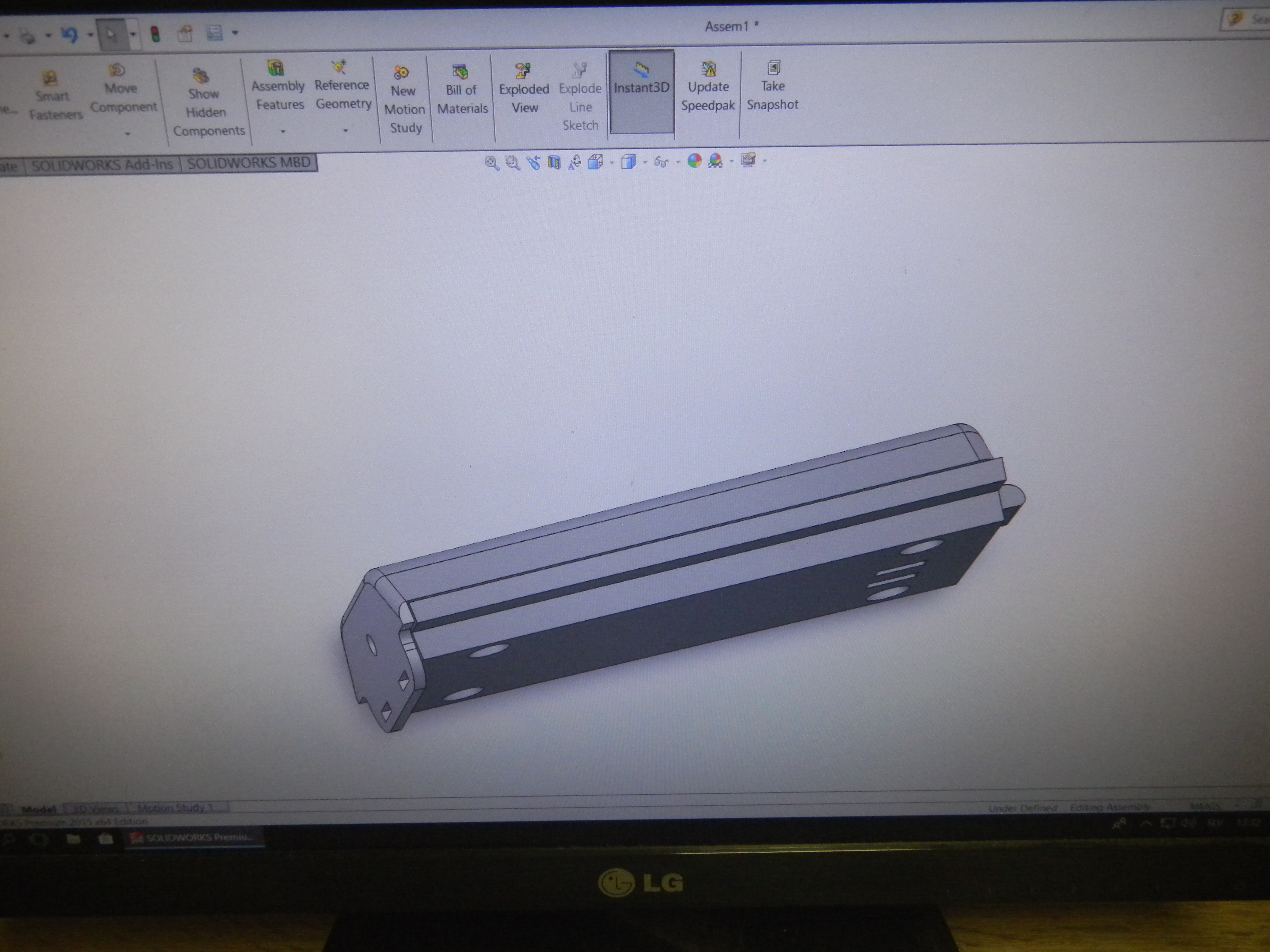The height and width of the screenshot is (952, 1270).
Task: Click the Section View icon
Action: coord(553,162)
